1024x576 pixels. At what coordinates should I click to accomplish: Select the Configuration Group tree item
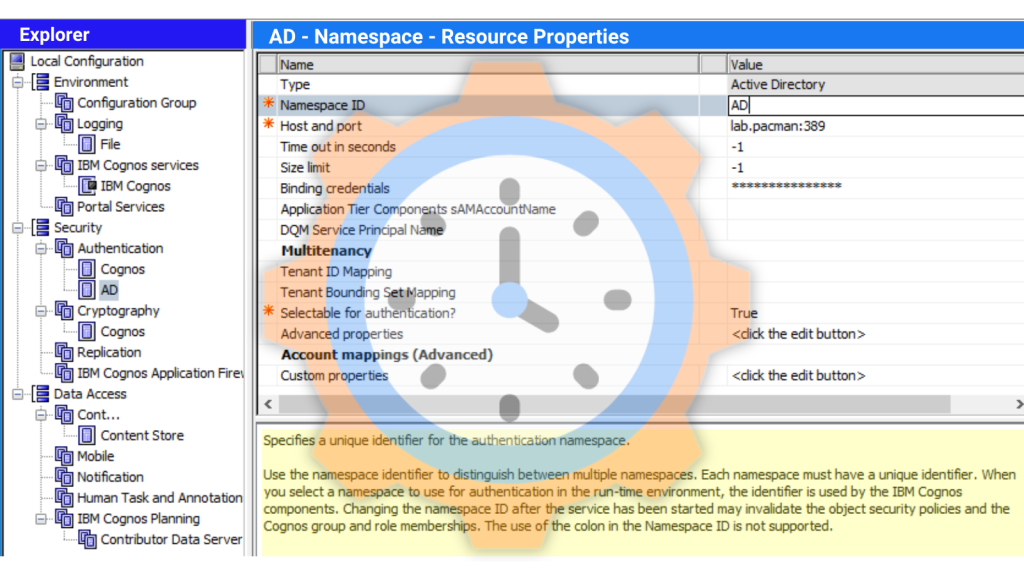pyautogui.click(x=136, y=103)
